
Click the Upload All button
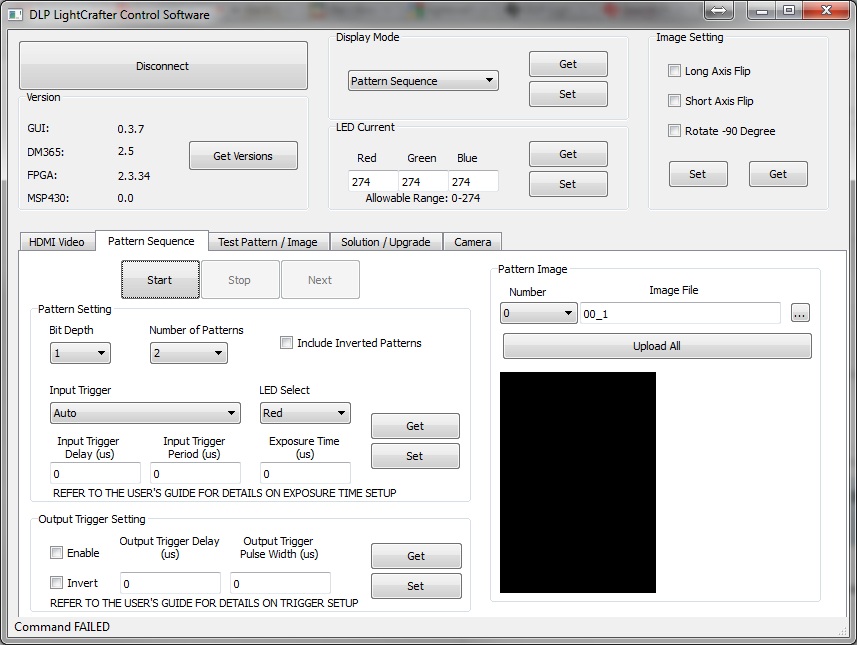click(x=657, y=346)
